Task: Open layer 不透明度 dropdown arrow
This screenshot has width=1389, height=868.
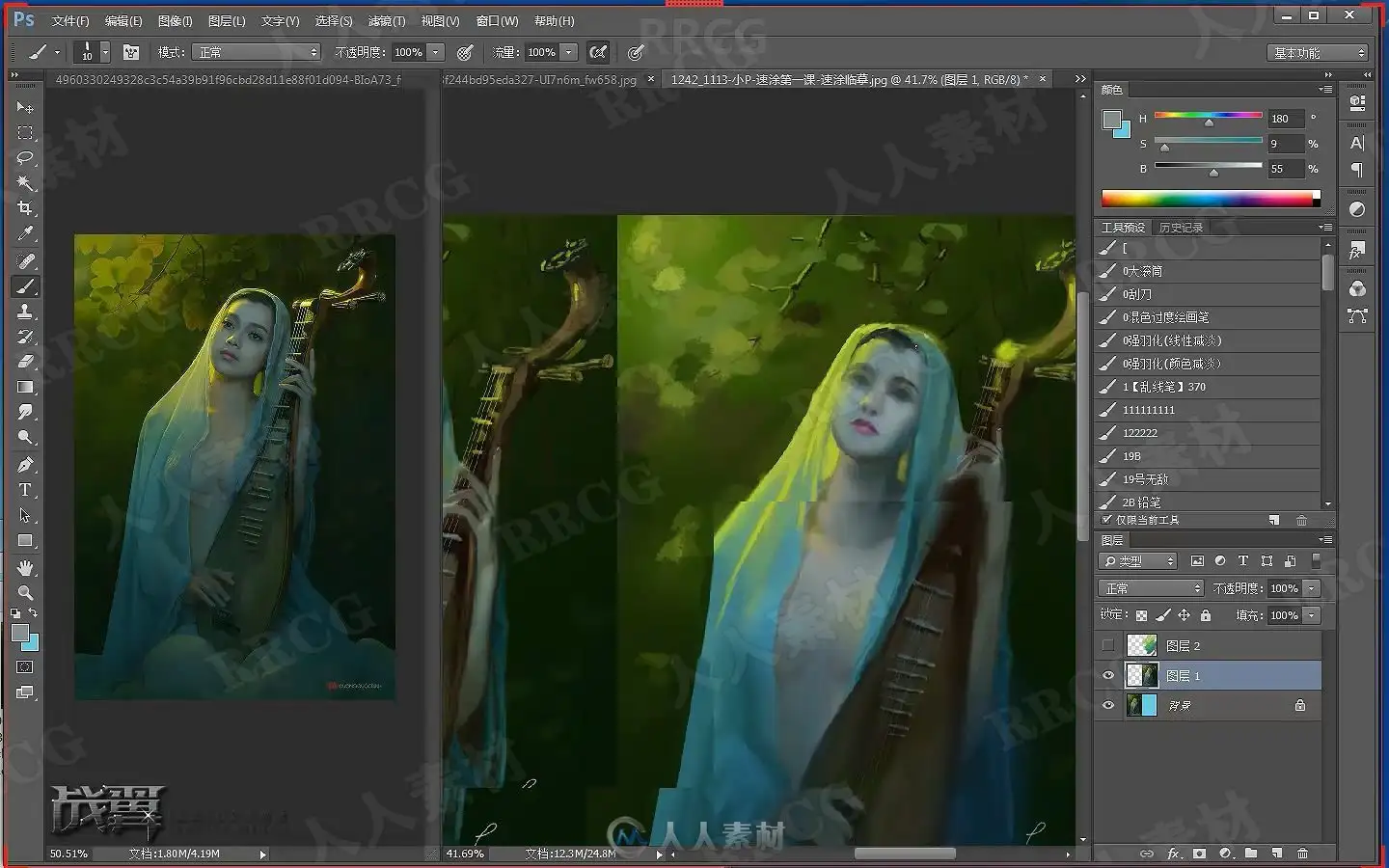Action: click(1312, 588)
